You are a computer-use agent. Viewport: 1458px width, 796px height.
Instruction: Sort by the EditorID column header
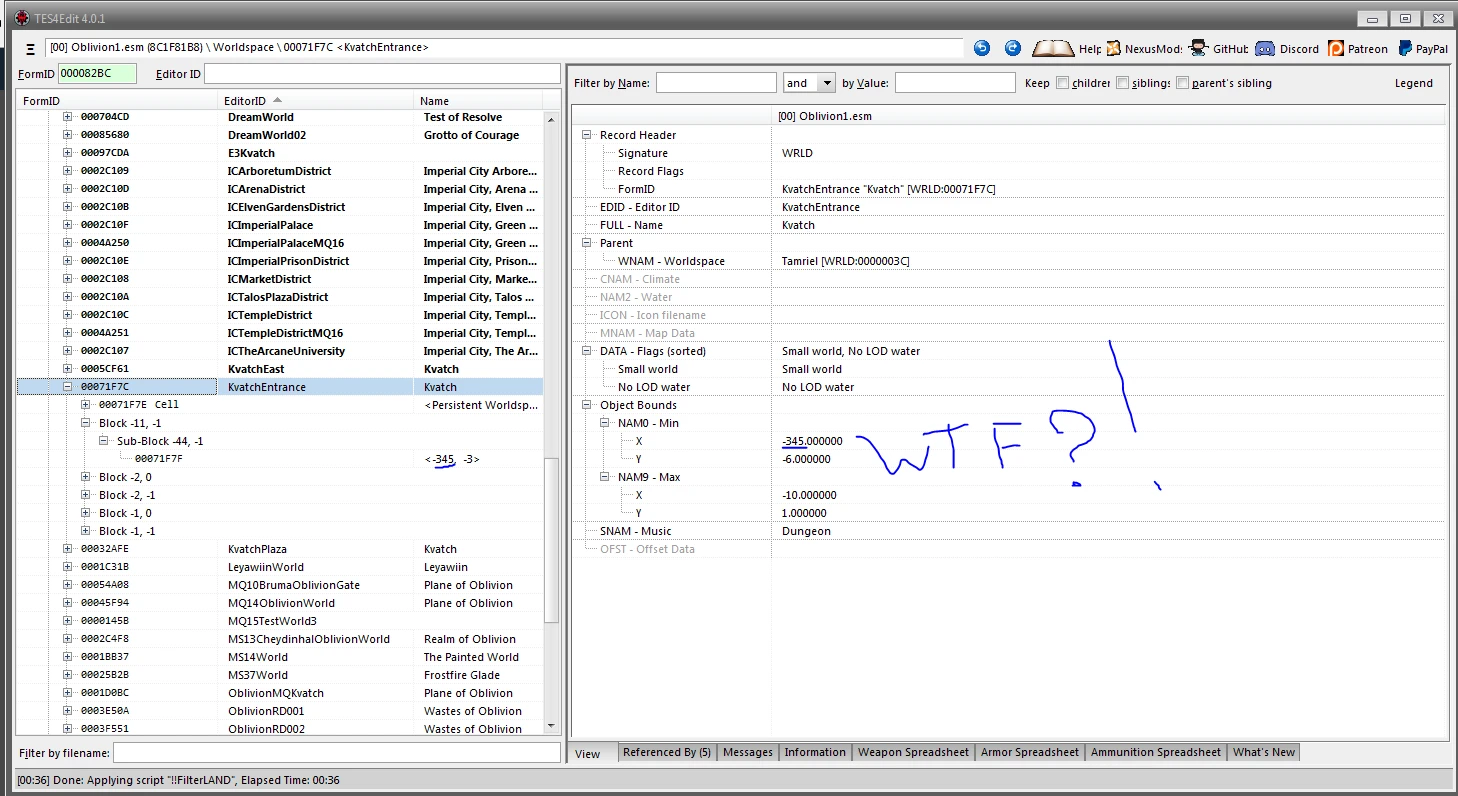tap(316, 101)
